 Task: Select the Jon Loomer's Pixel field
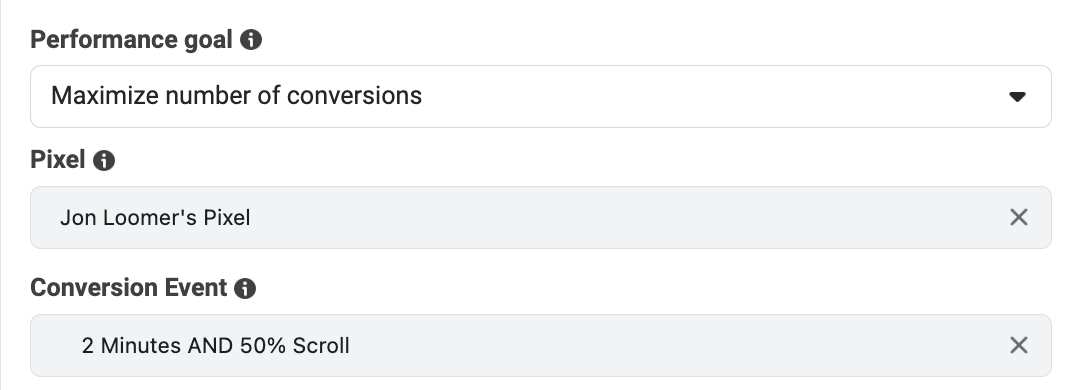(x=541, y=218)
